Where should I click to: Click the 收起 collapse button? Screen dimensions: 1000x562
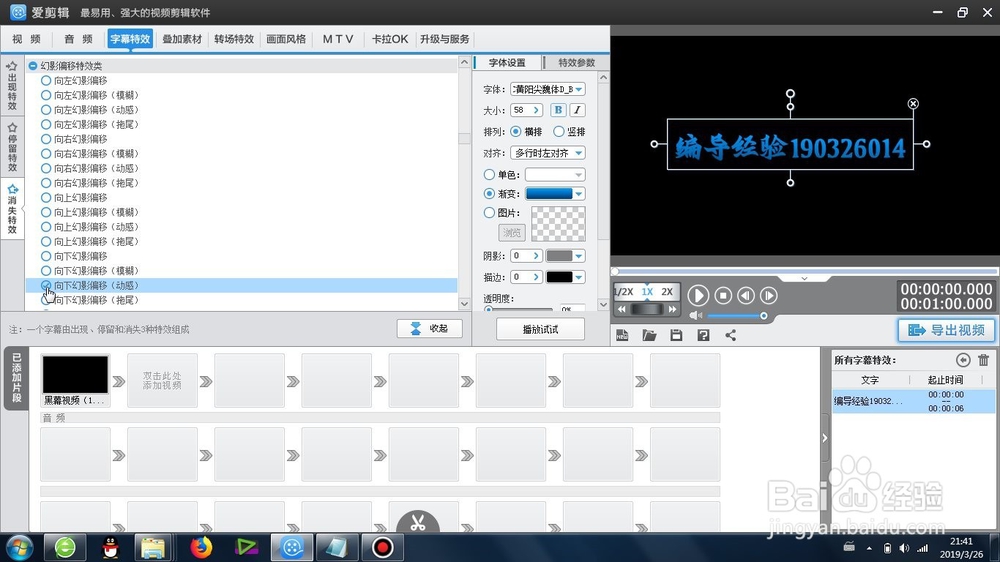(430, 329)
